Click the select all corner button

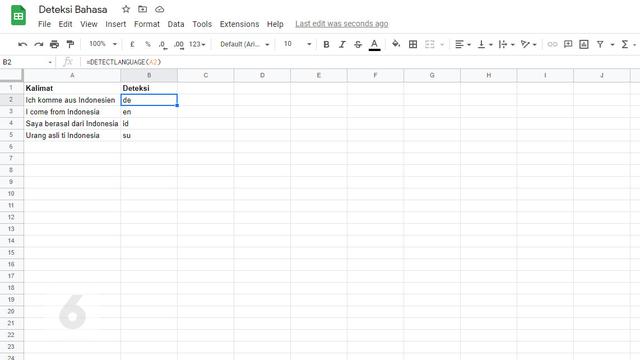(x=11, y=76)
